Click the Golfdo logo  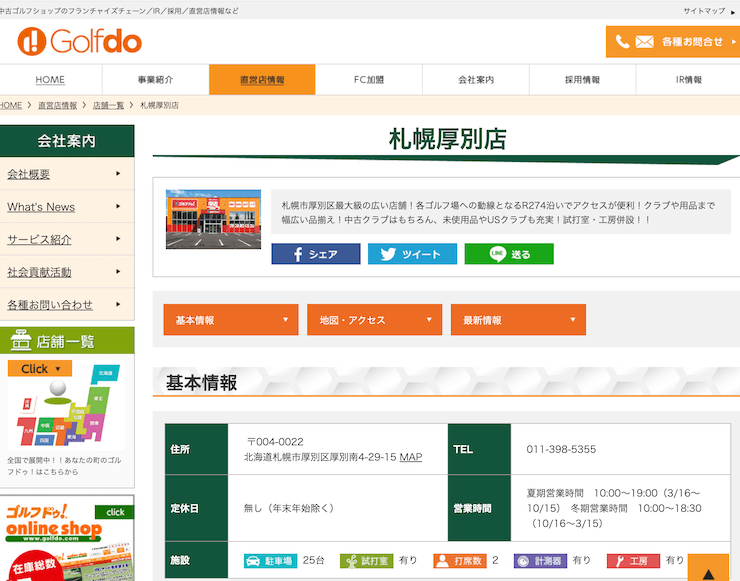point(80,41)
